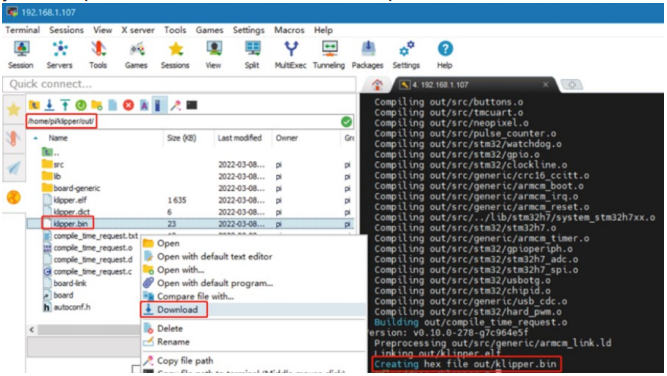Click the star favorites sidebar icon
Viewport: 667px width, 376px height.
(x=14, y=110)
